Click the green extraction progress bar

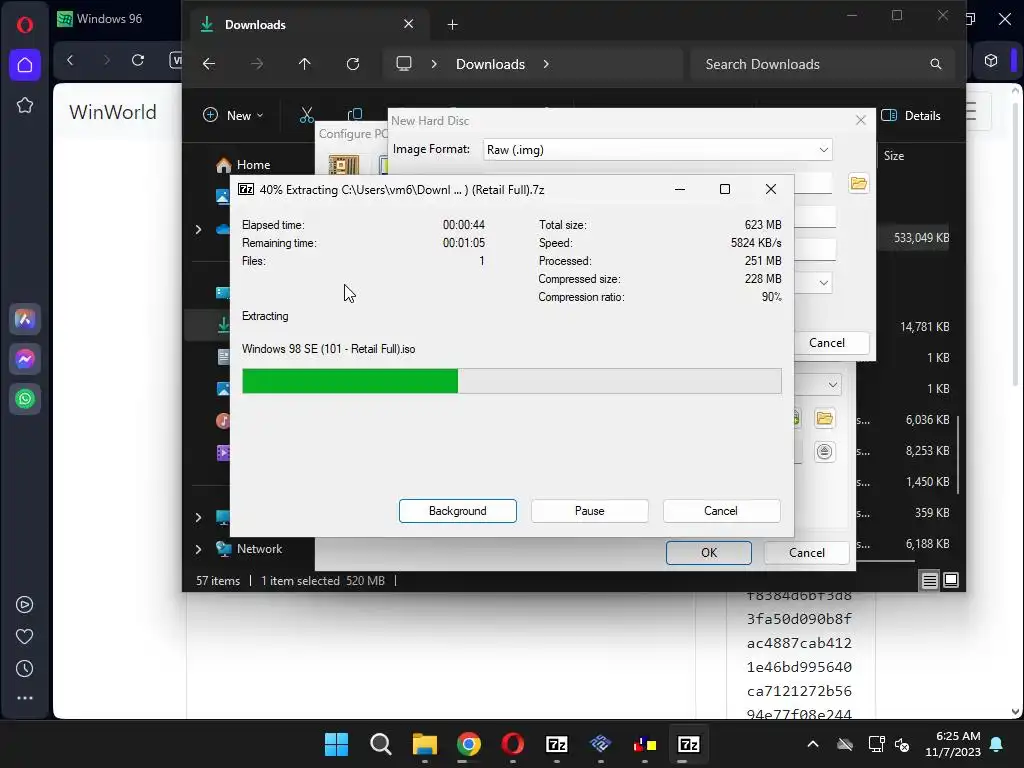pos(511,381)
